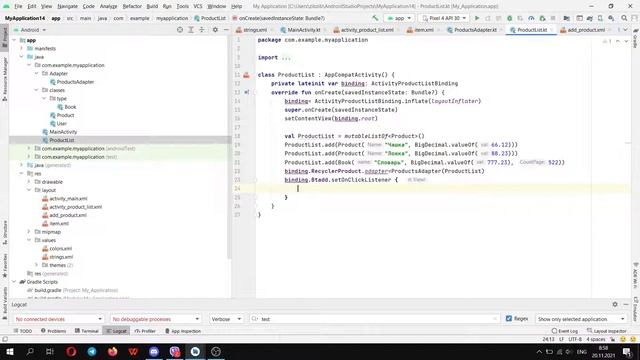
Task: Select add_product.xml in layout folder
Action: pos(68,215)
